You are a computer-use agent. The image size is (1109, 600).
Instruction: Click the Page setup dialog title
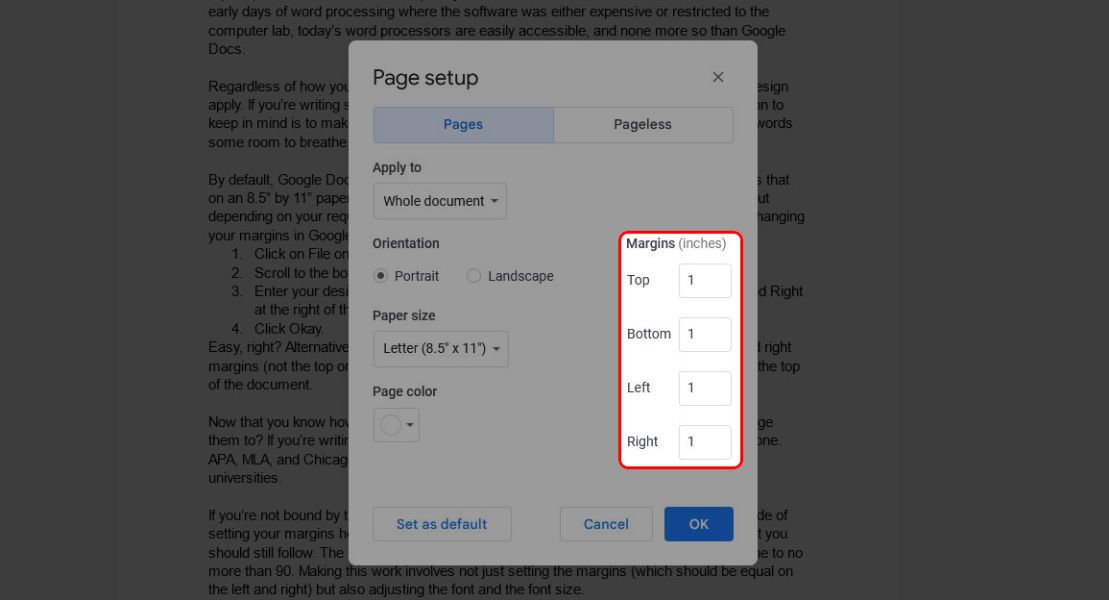(x=426, y=78)
